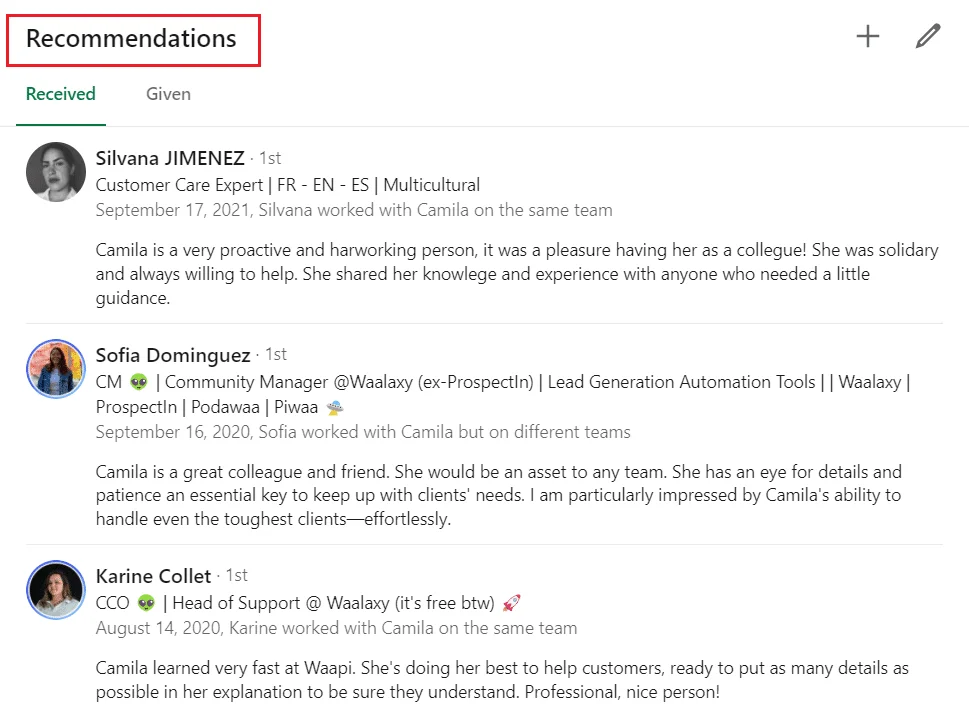This screenshot has height=725, width=969.
Task: Click the Karine Collet name link
Action: (x=153, y=576)
